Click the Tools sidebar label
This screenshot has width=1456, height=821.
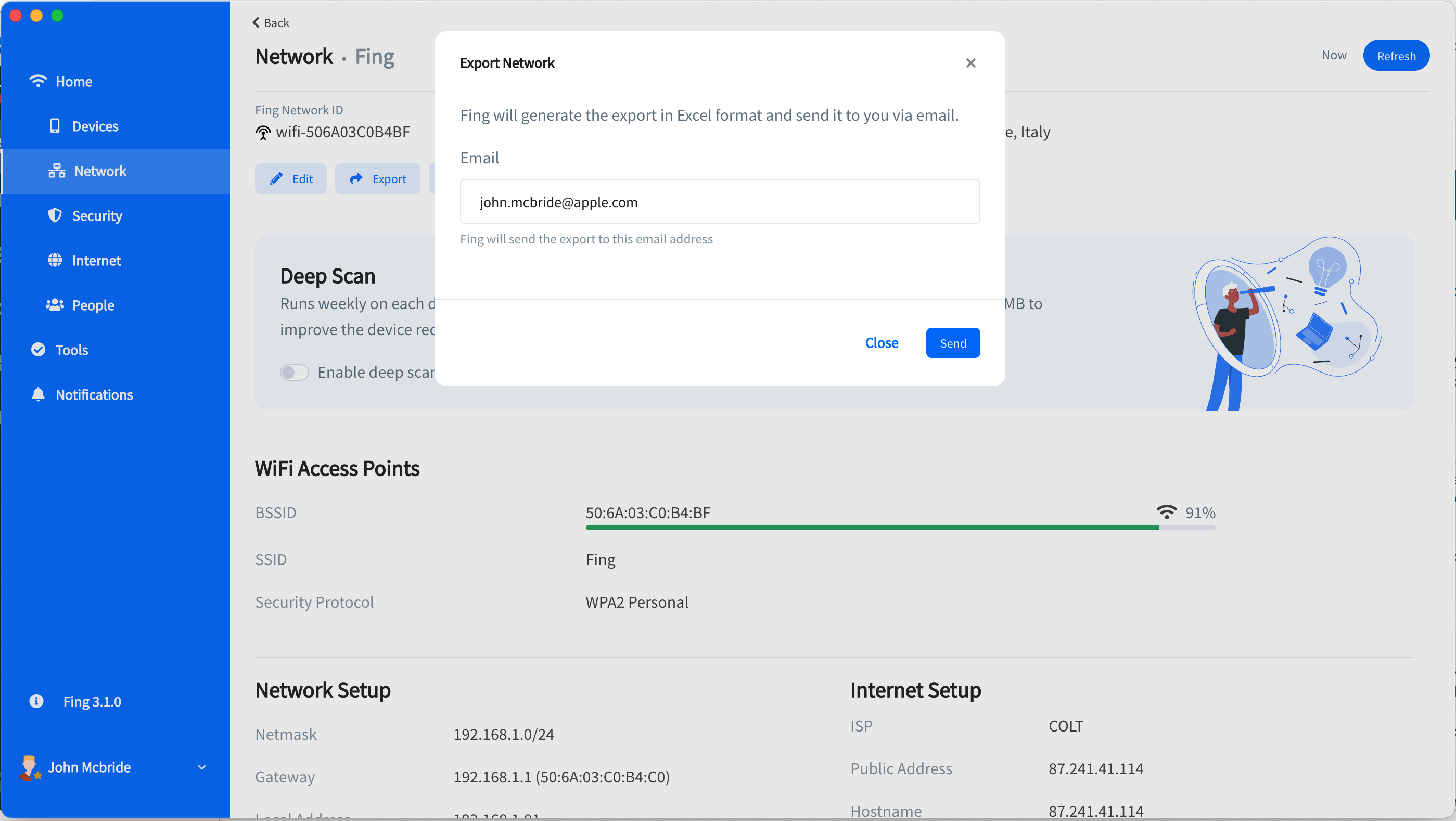click(72, 350)
